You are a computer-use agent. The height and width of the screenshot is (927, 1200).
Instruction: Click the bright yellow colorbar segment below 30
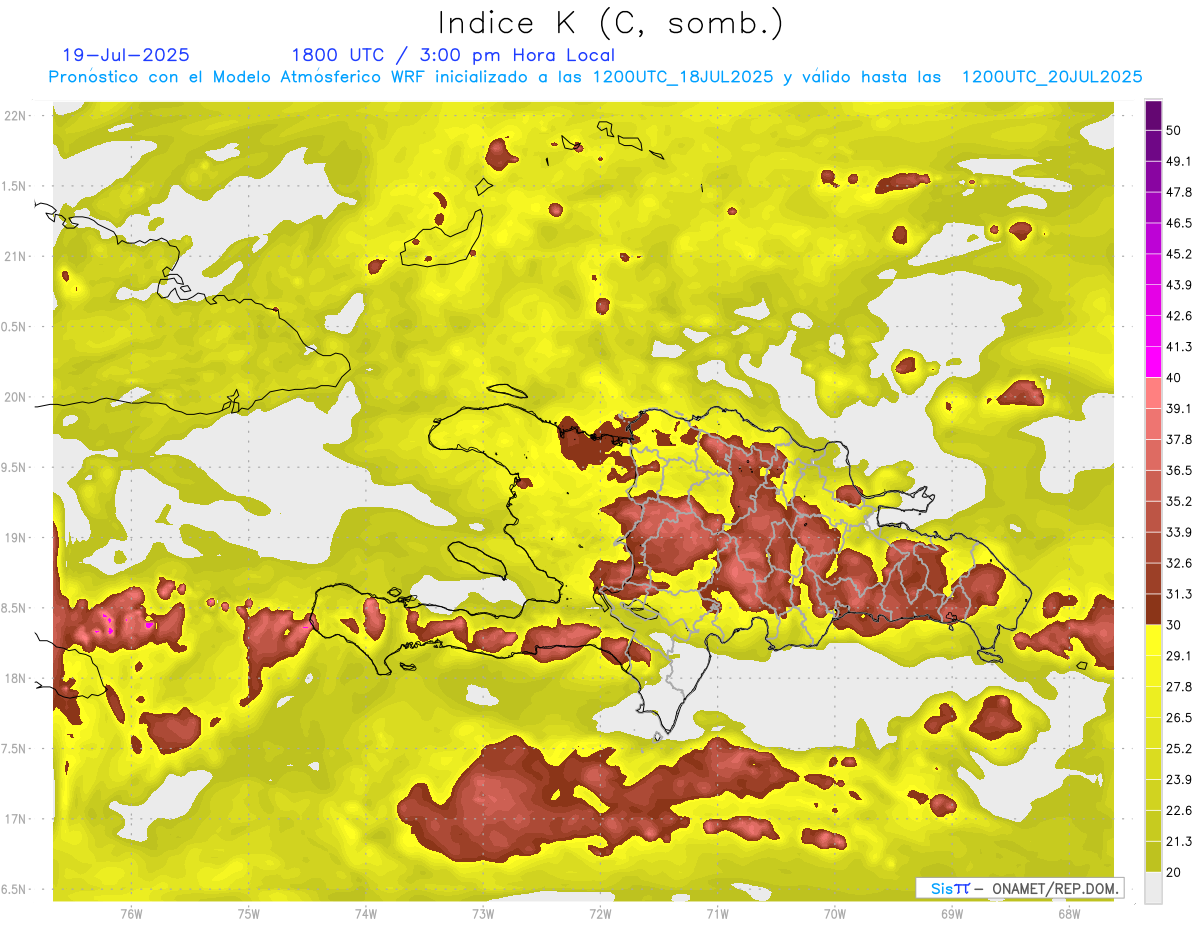click(1154, 640)
